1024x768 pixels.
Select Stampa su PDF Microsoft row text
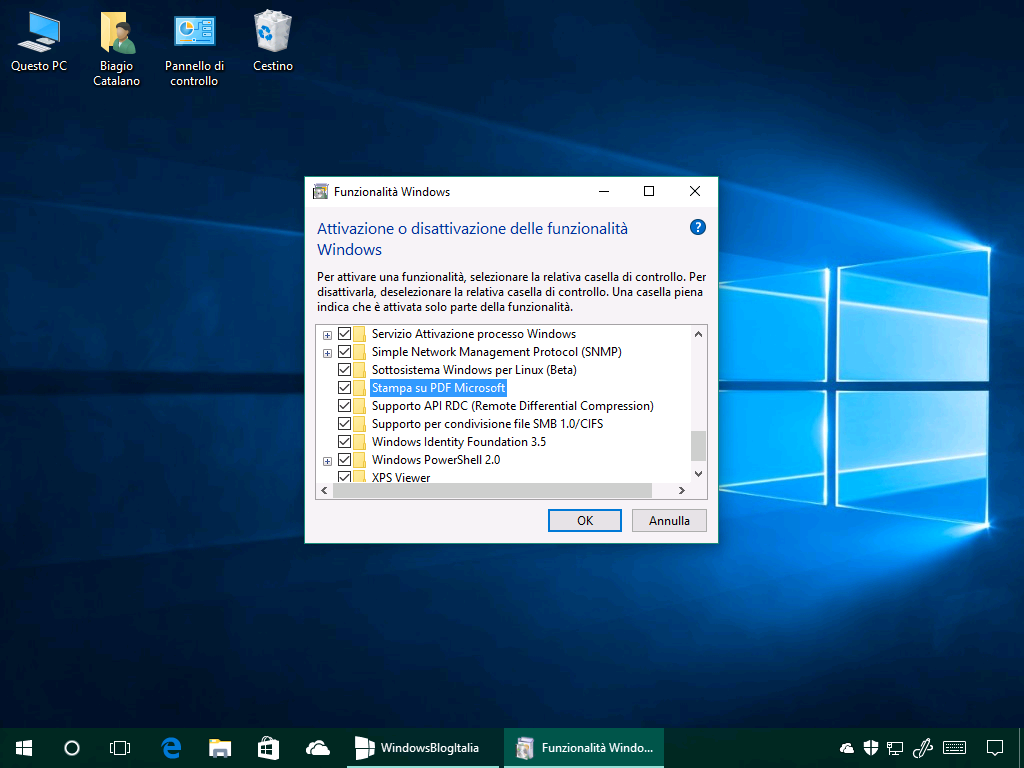tap(438, 388)
